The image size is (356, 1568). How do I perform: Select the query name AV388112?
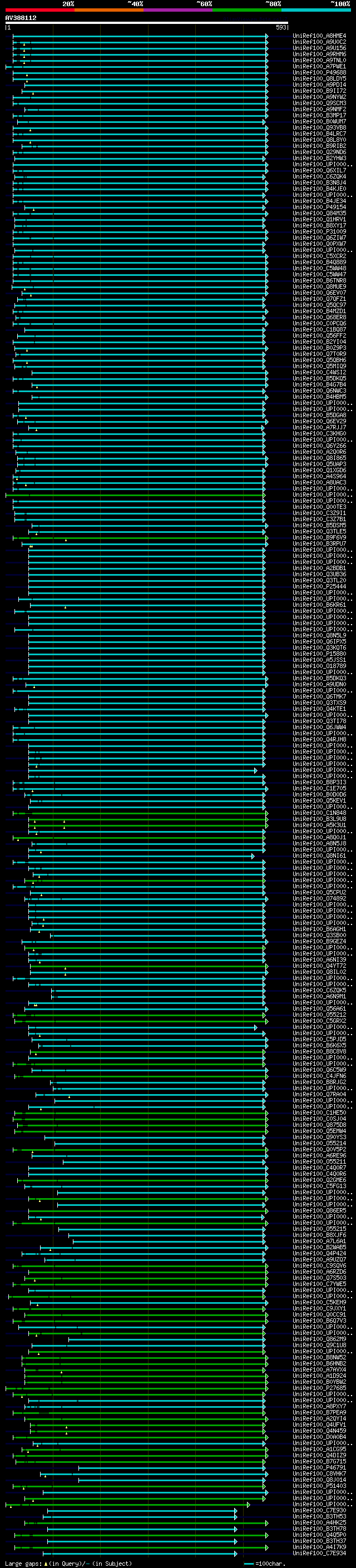pyautogui.click(x=21, y=18)
